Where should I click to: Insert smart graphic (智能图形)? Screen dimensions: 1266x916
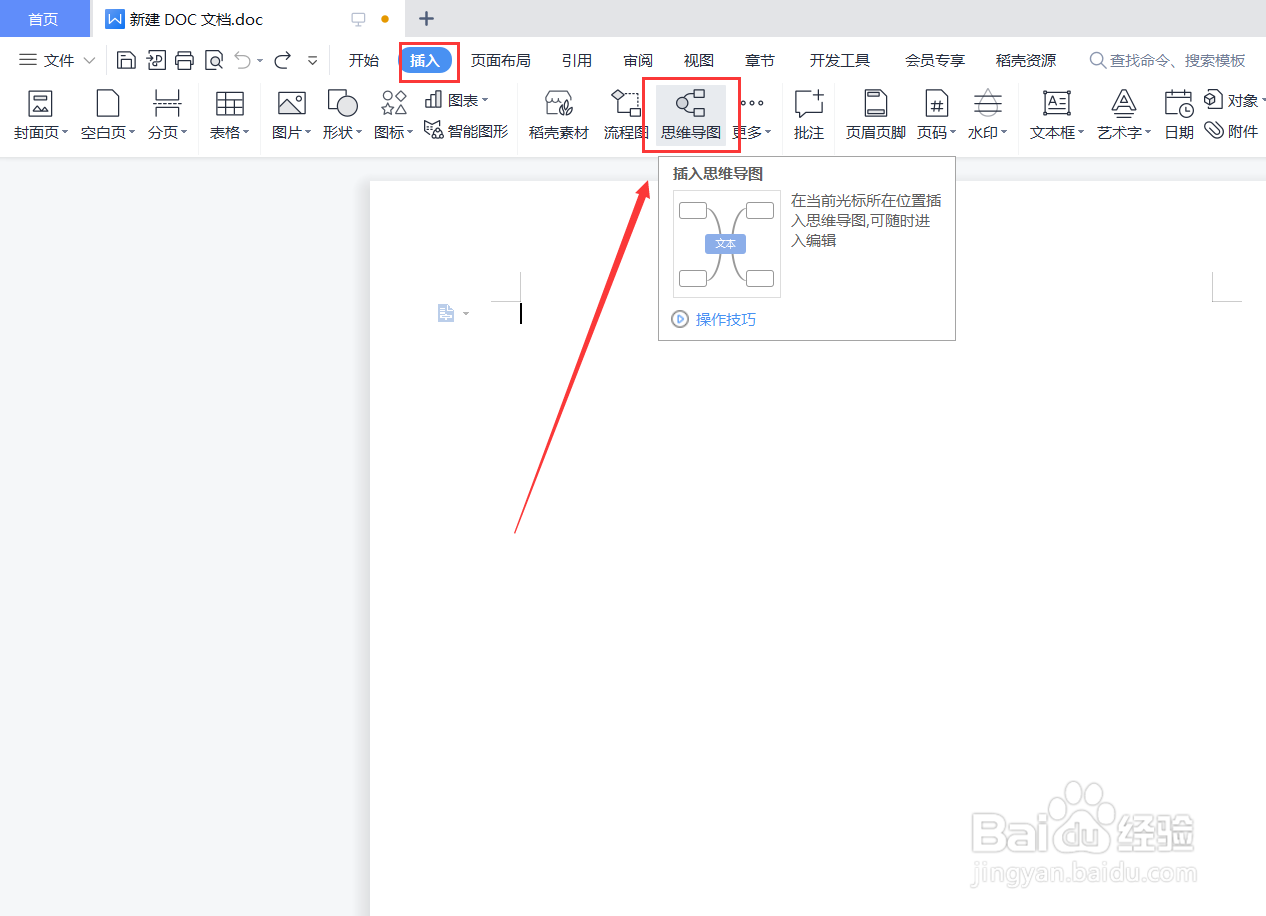pyautogui.click(x=466, y=130)
